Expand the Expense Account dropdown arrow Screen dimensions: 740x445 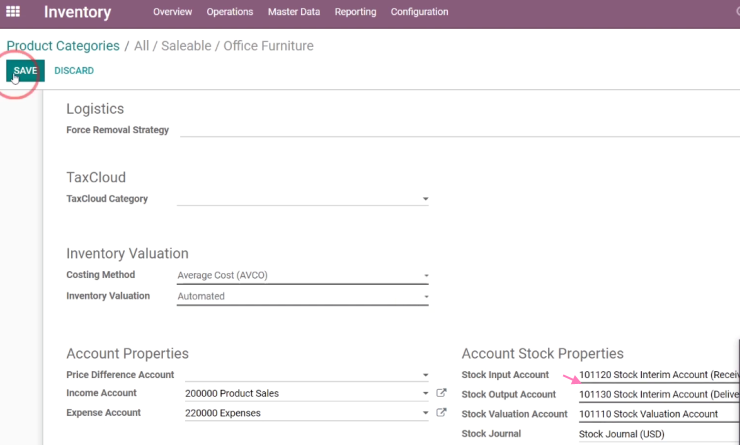tap(425, 413)
